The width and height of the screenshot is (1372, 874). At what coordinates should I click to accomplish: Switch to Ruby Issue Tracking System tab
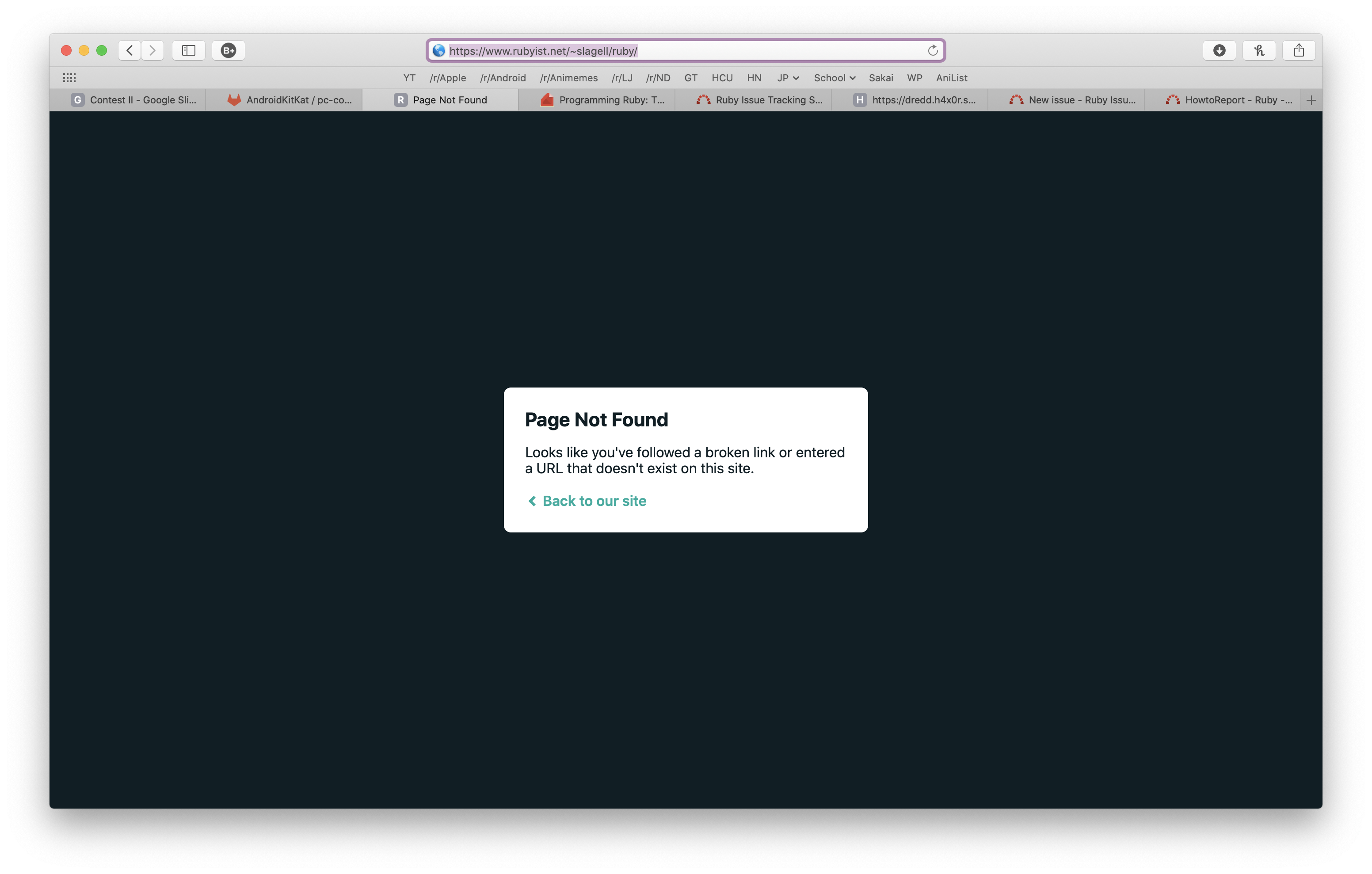[x=760, y=100]
